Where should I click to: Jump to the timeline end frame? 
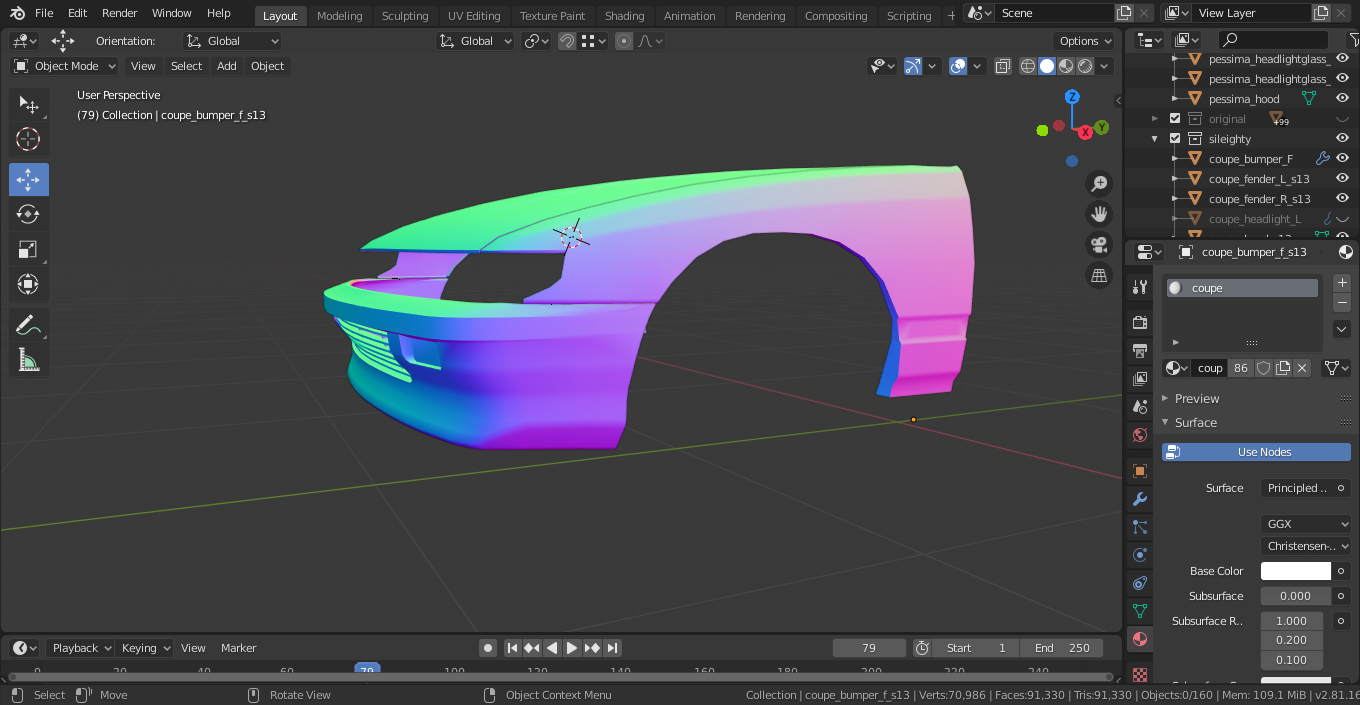tap(613, 648)
